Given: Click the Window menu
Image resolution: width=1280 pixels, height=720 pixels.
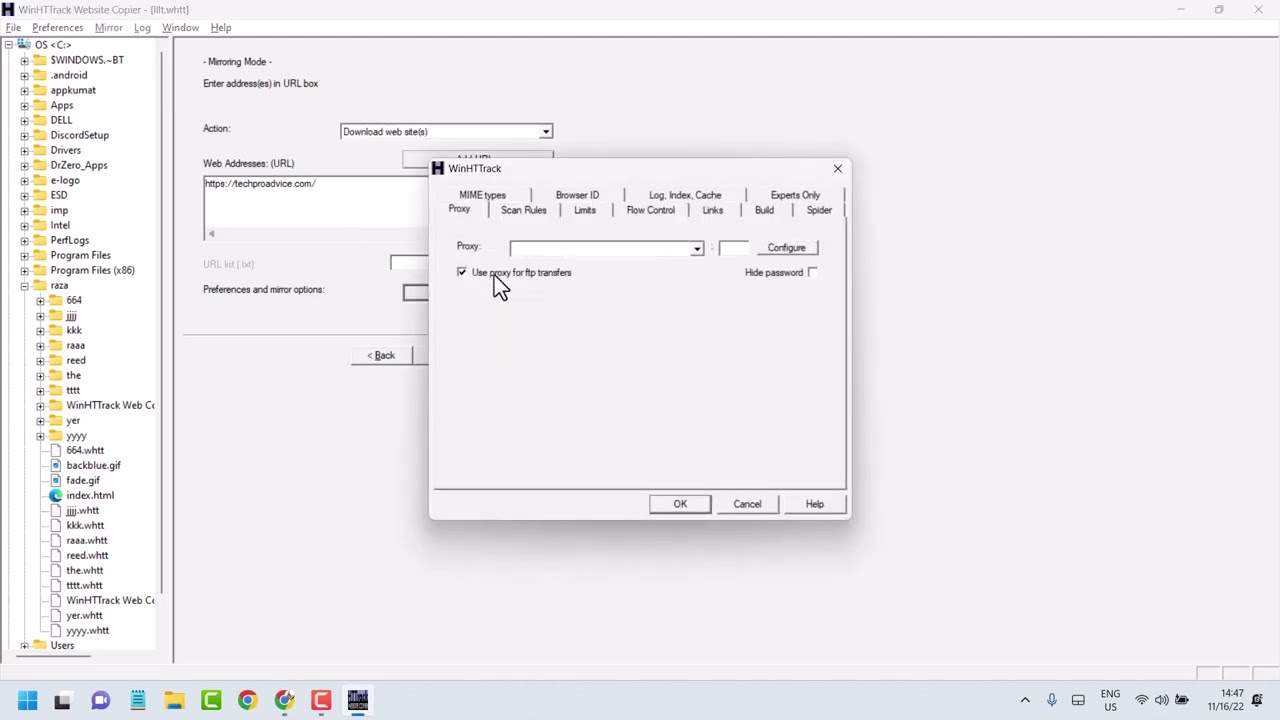Looking at the screenshot, I should pyautogui.click(x=180, y=28).
